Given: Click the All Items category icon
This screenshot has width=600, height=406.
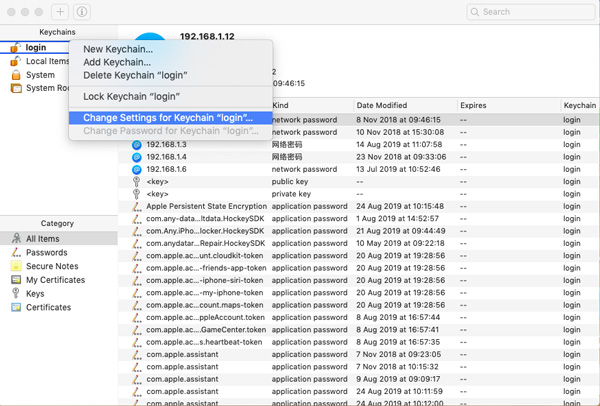Looking at the screenshot, I should click(16, 238).
